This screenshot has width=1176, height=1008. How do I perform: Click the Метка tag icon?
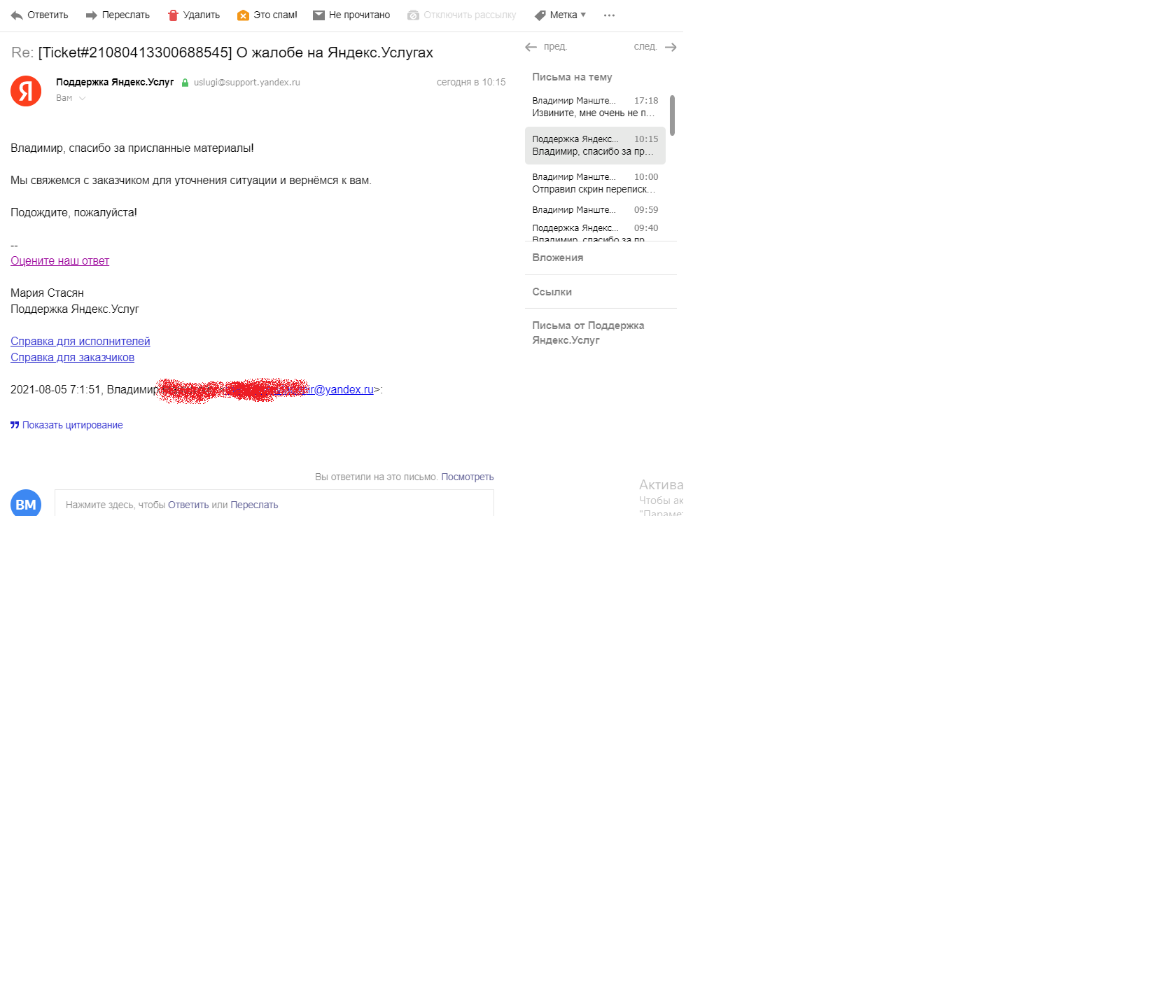click(540, 15)
